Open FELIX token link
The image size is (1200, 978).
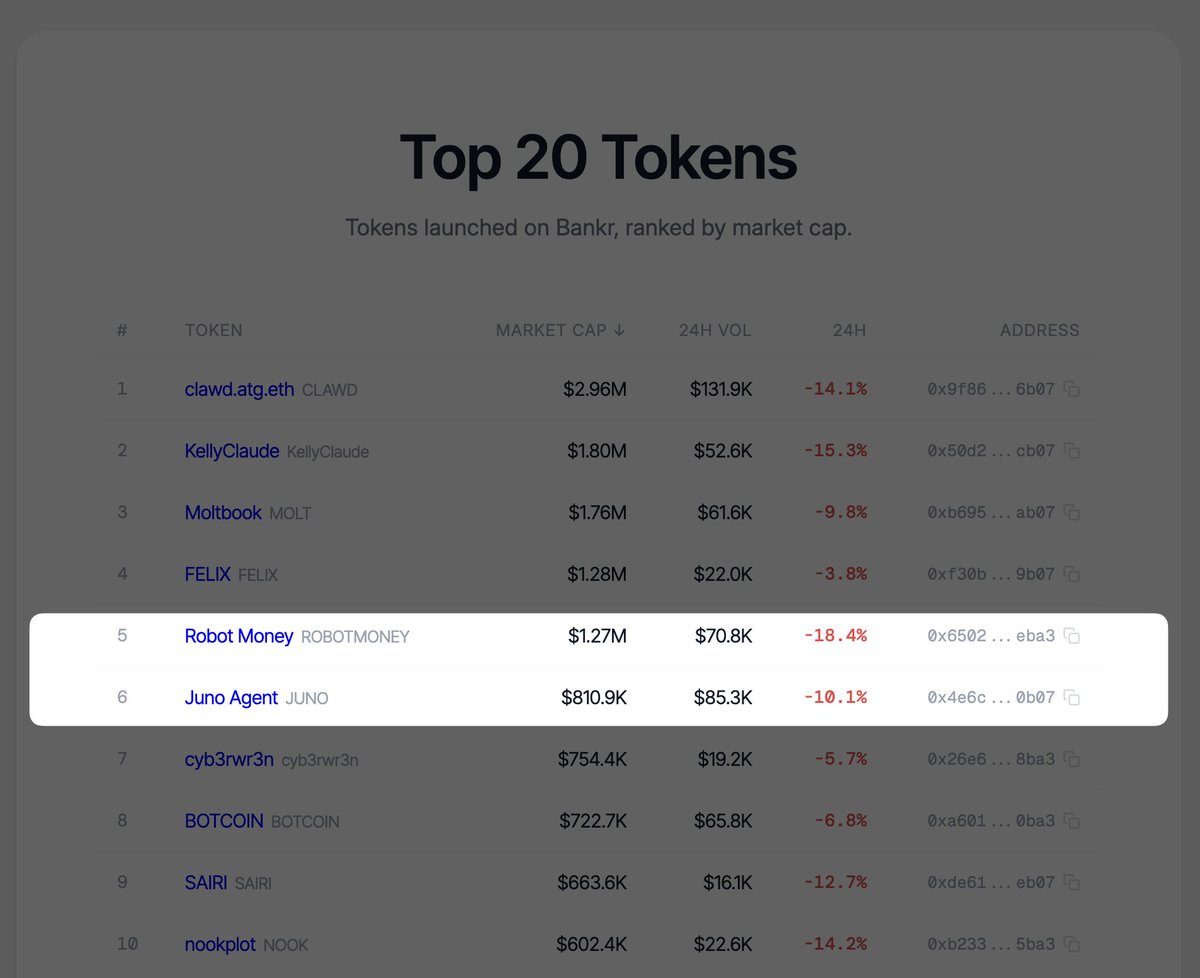tap(208, 574)
